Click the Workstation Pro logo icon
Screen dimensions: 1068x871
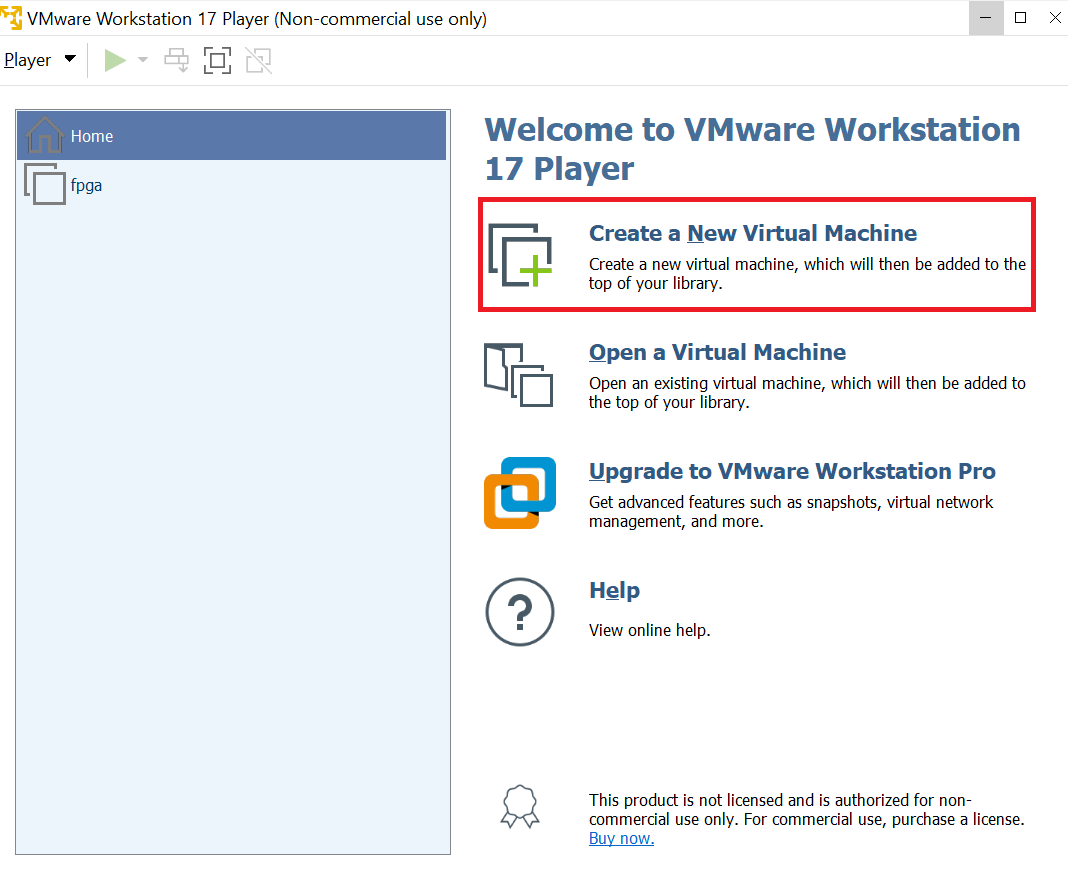click(520, 493)
